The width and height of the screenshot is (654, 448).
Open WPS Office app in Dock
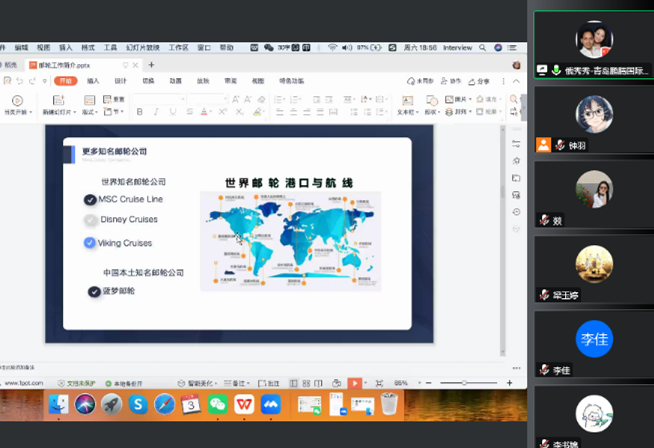243,404
